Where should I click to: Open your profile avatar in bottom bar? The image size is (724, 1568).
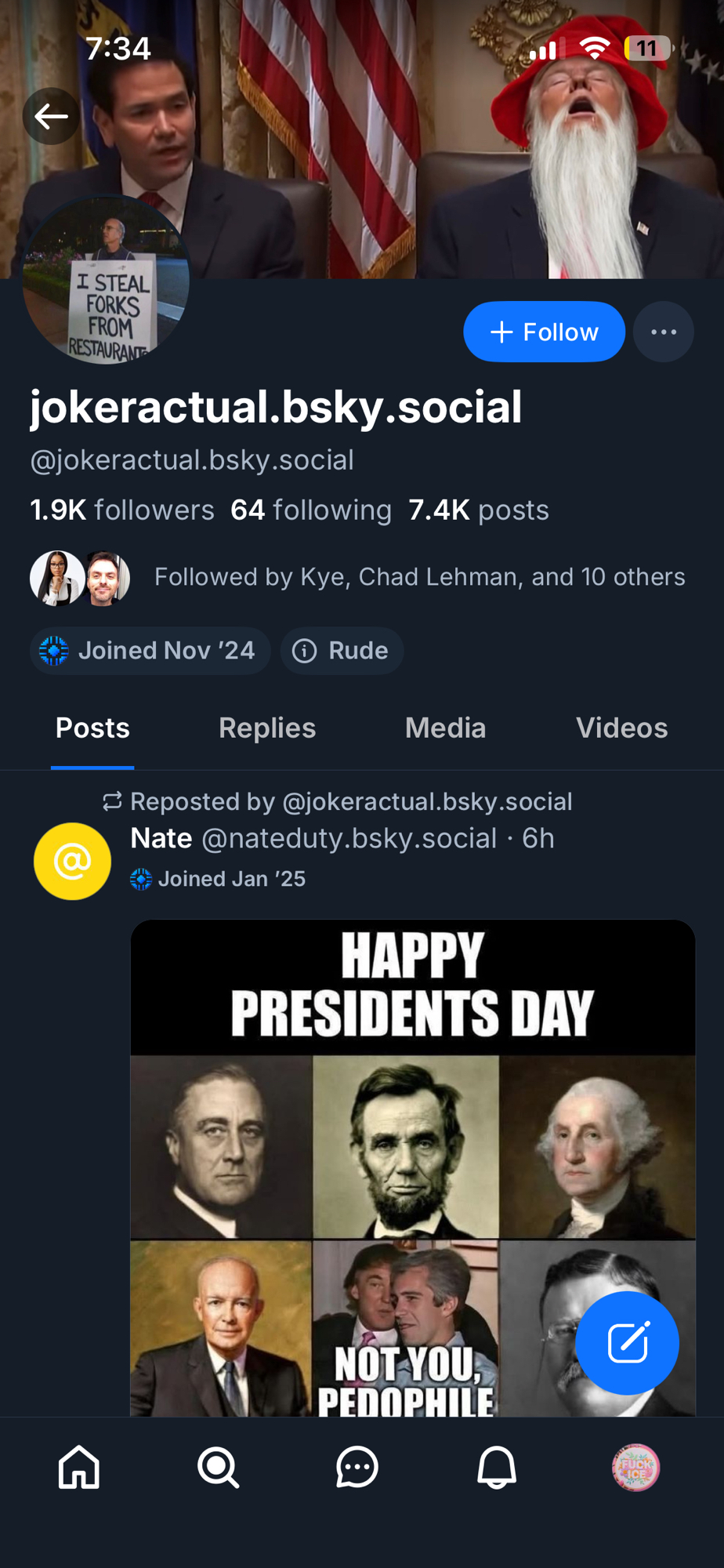(x=635, y=1467)
